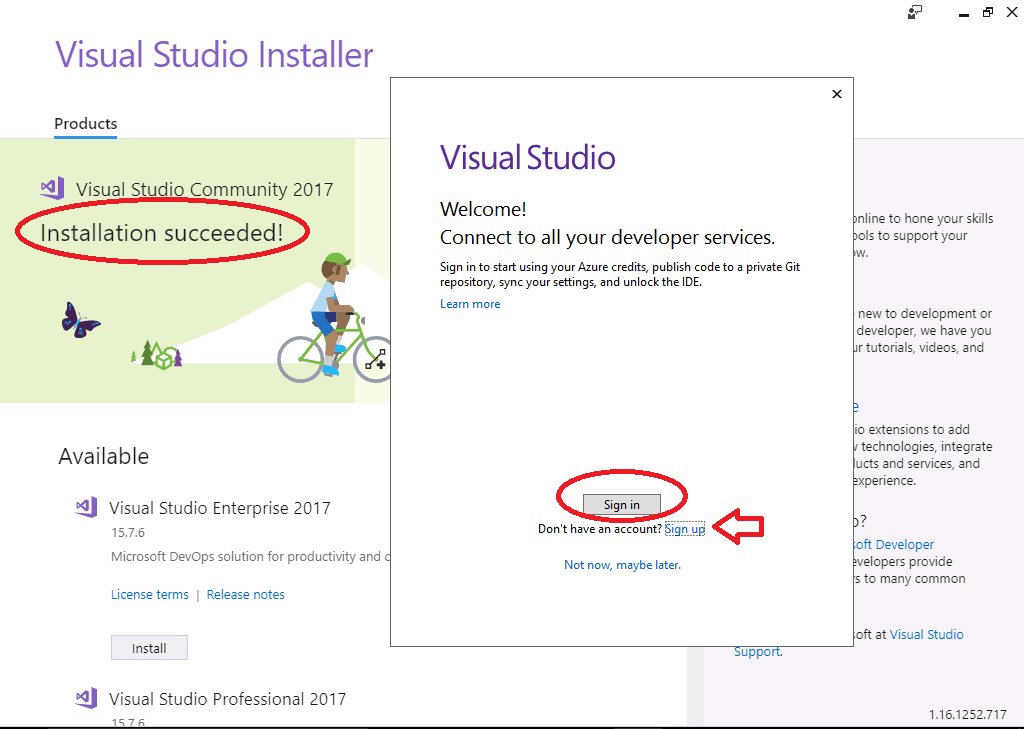This screenshot has width=1028, height=729.
Task: Click the 'Visual Studio Community 2017' title
Action: click(x=205, y=189)
